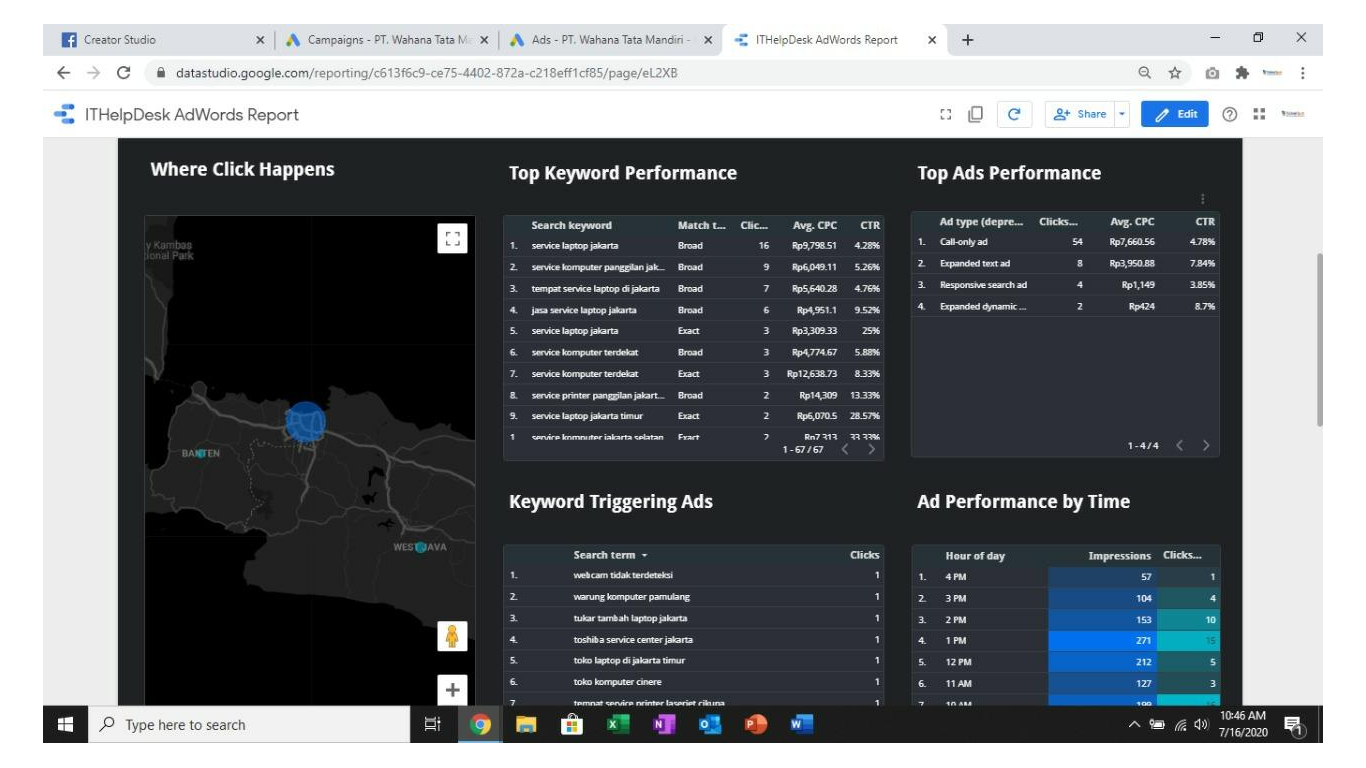
Task: Click the Edit button
Action: point(1175,114)
